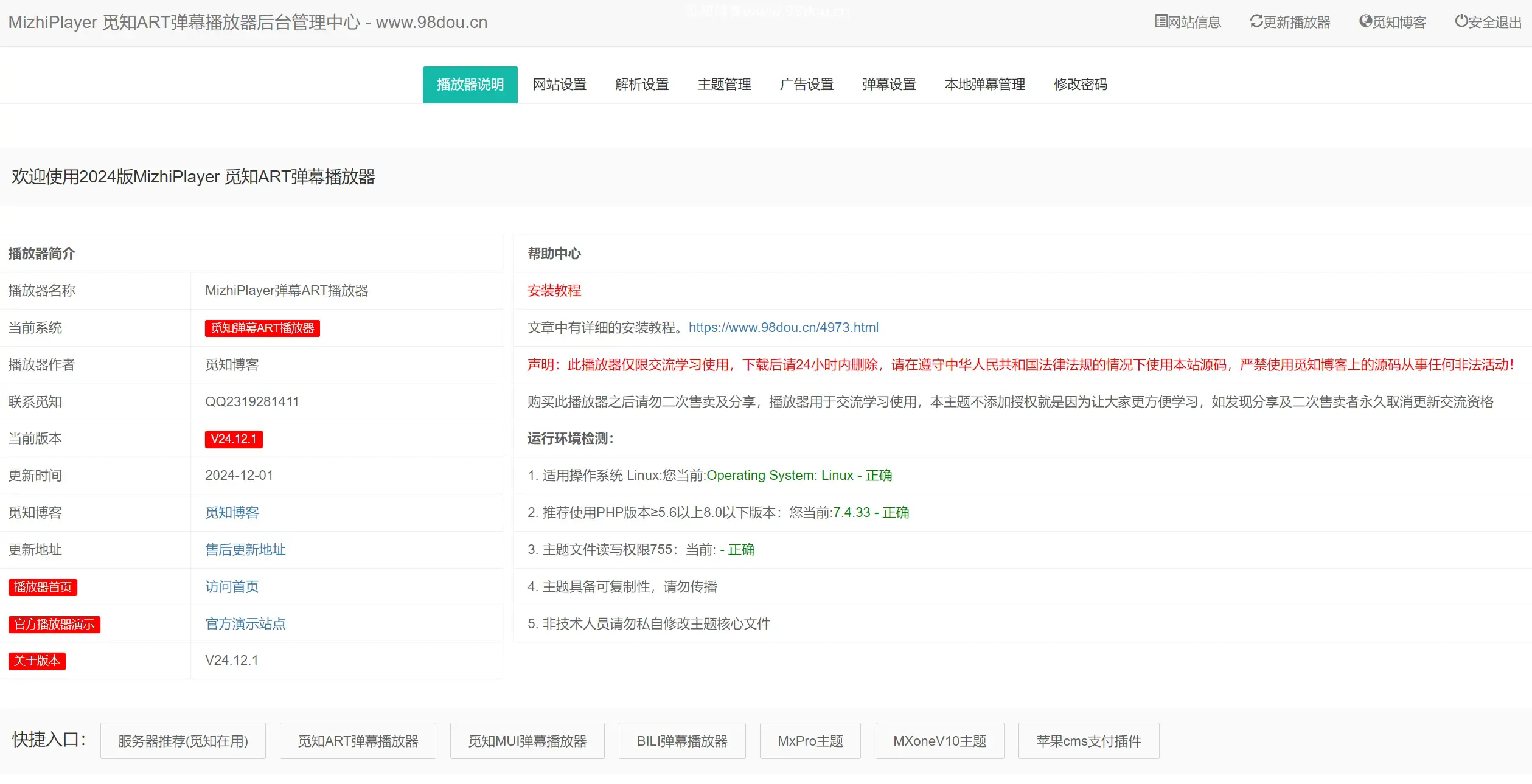
Task: Click the 帮助中心 panel heading
Action: 554,254
